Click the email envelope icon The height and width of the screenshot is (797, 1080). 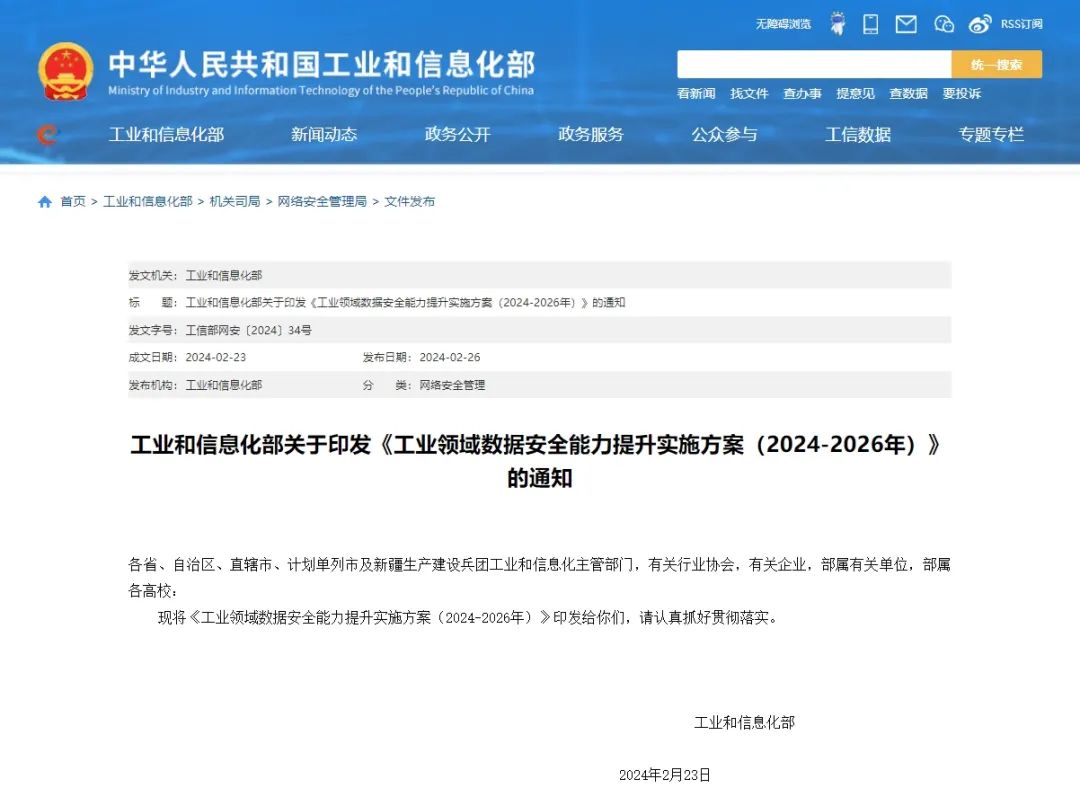pyautogui.click(x=906, y=25)
